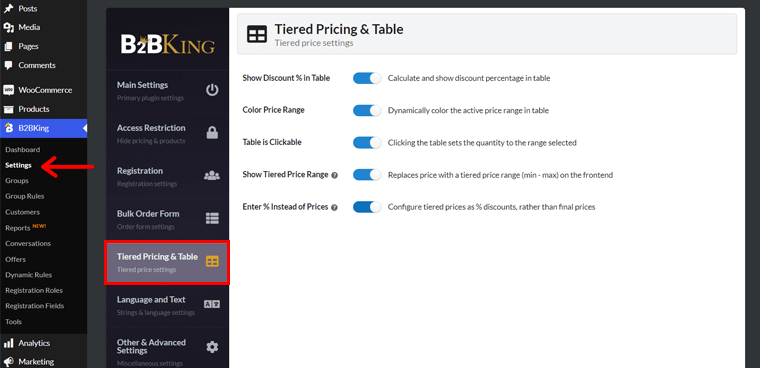Click the Bulk Order Form list icon

click(212, 219)
